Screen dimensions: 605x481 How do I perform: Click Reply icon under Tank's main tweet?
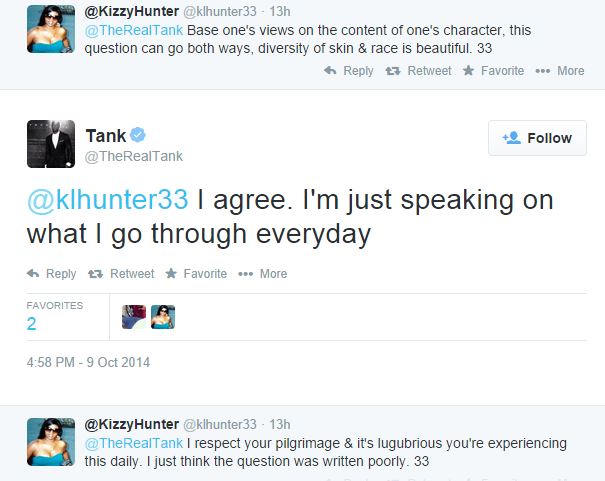33,274
